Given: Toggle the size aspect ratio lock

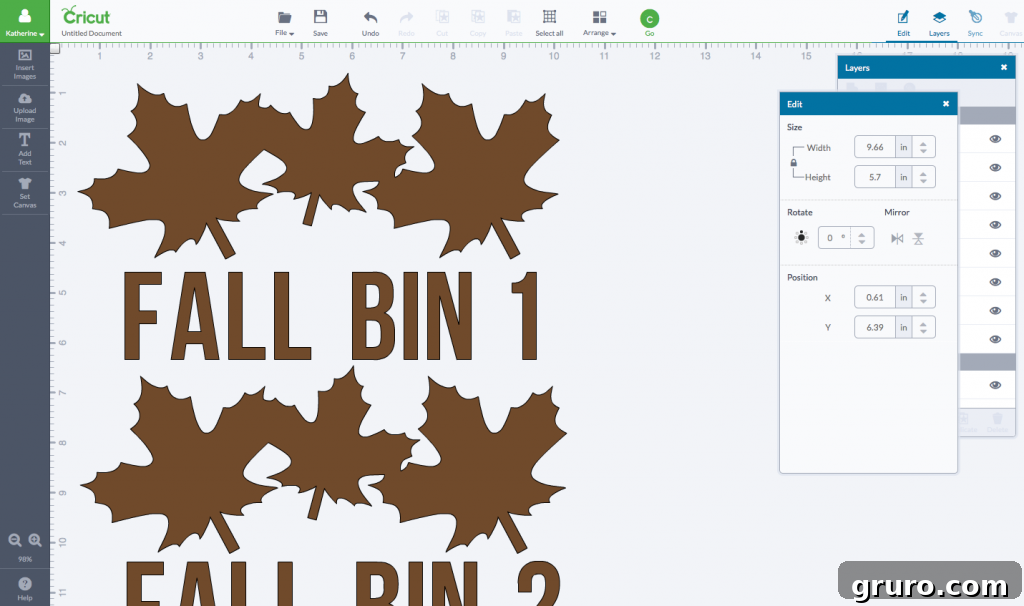Looking at the screenshot, I should tap(793, 163).
